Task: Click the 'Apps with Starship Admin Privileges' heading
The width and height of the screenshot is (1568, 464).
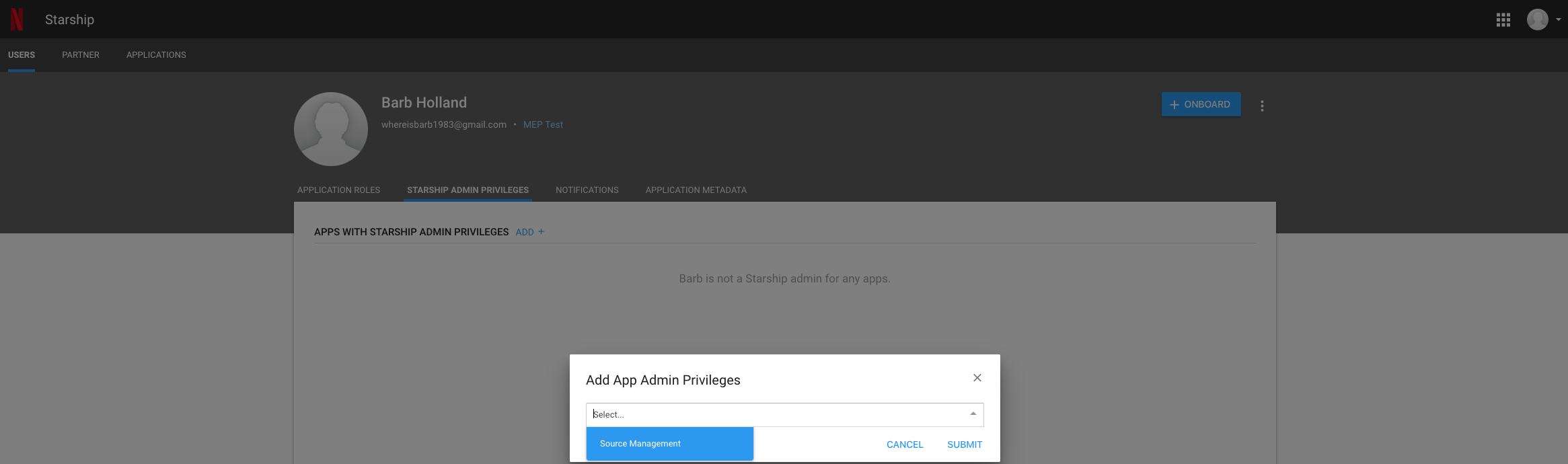Action: [x=411, y=232]
